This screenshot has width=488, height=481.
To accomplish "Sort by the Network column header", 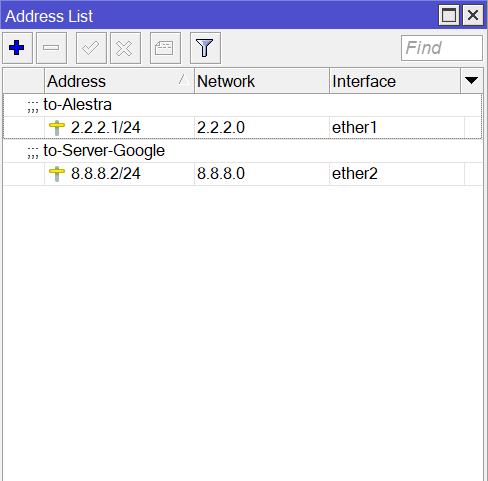I will pyautogui.click(x=262, y=81).
